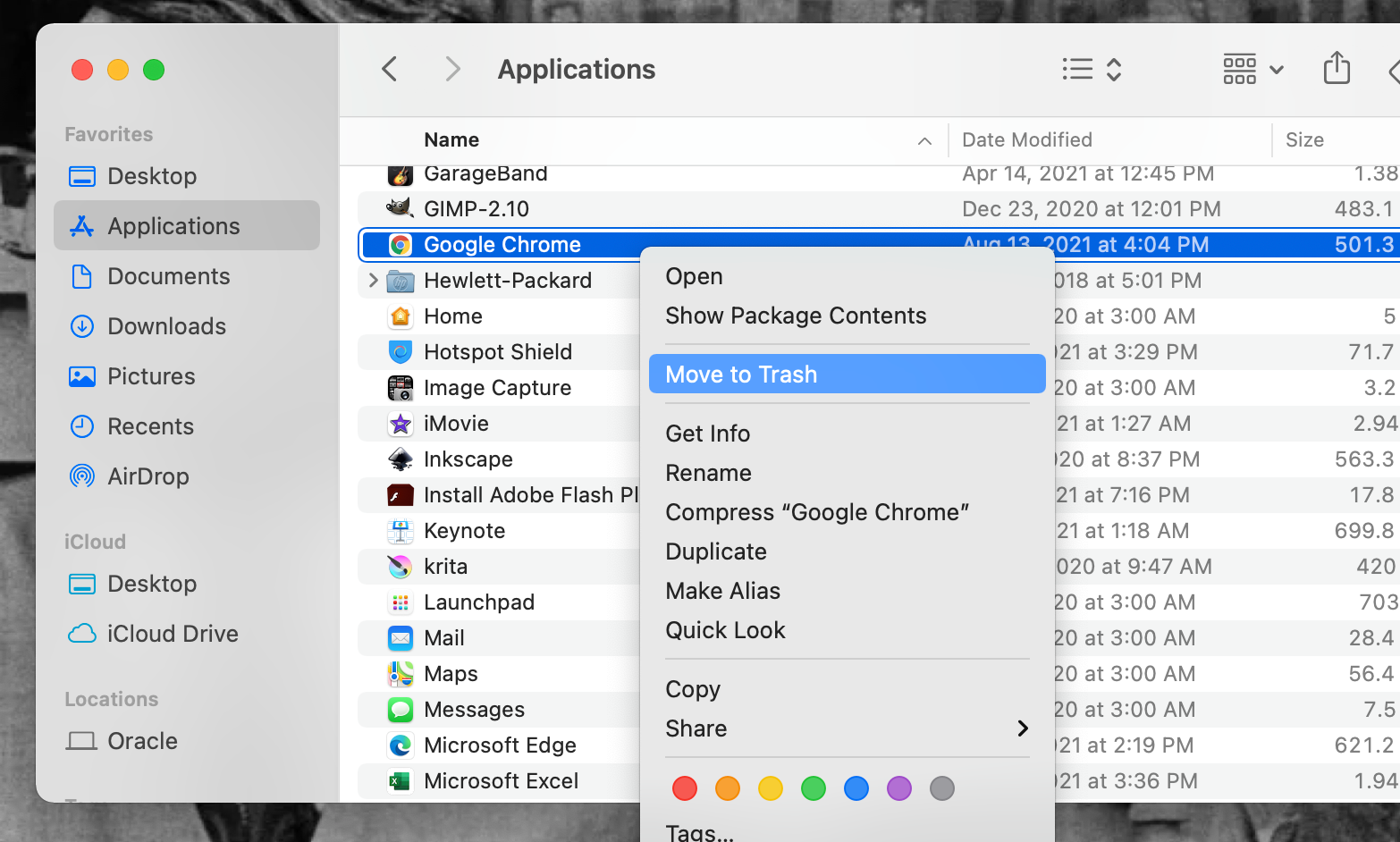
Task: Select the Microsoft Excel icon
Action: [400, 780]
